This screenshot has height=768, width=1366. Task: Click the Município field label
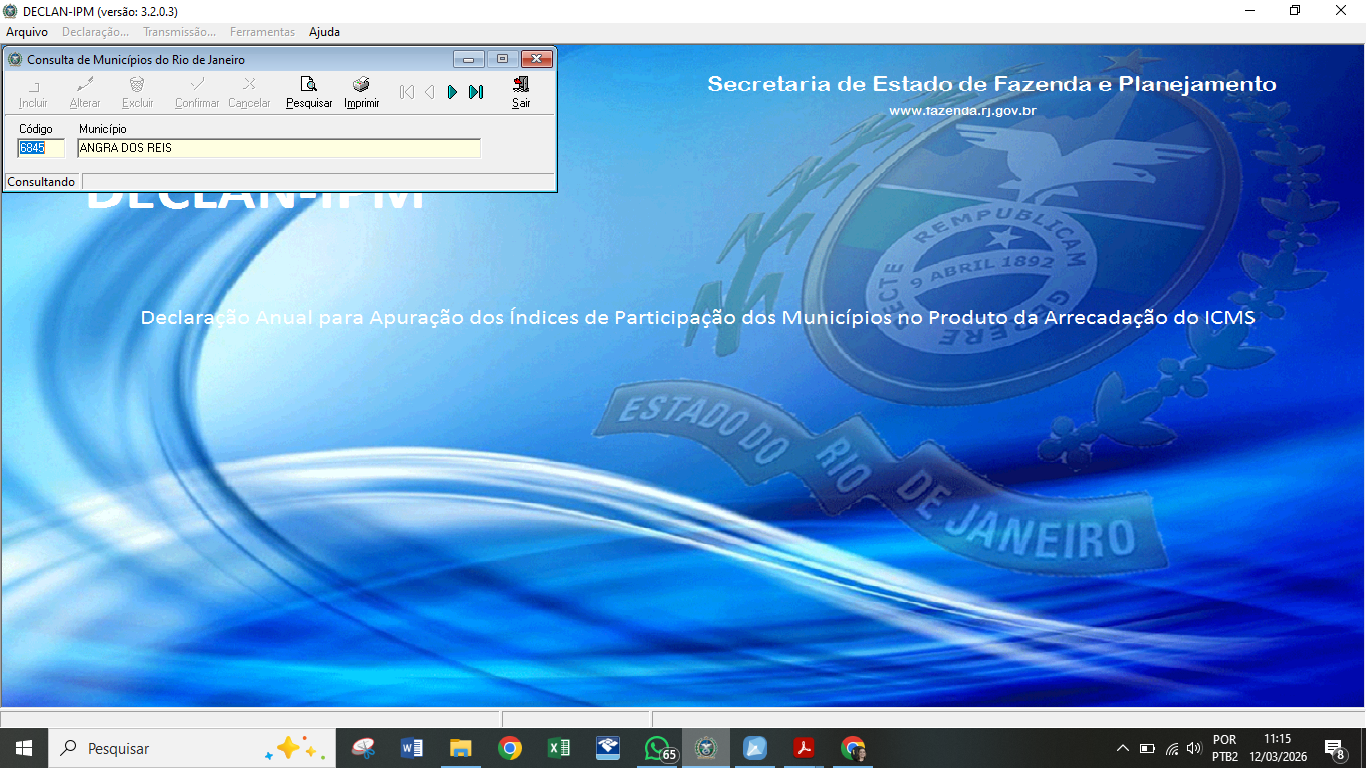[x=103, y=129]
